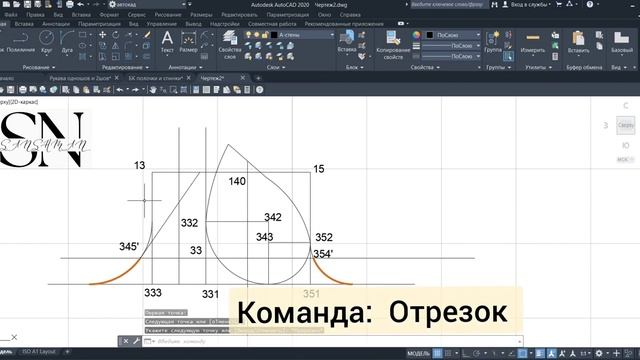Open Layer Properties (Свойства слоя)
The height and width of the screenshot is (360, 640).
[230, 45]
